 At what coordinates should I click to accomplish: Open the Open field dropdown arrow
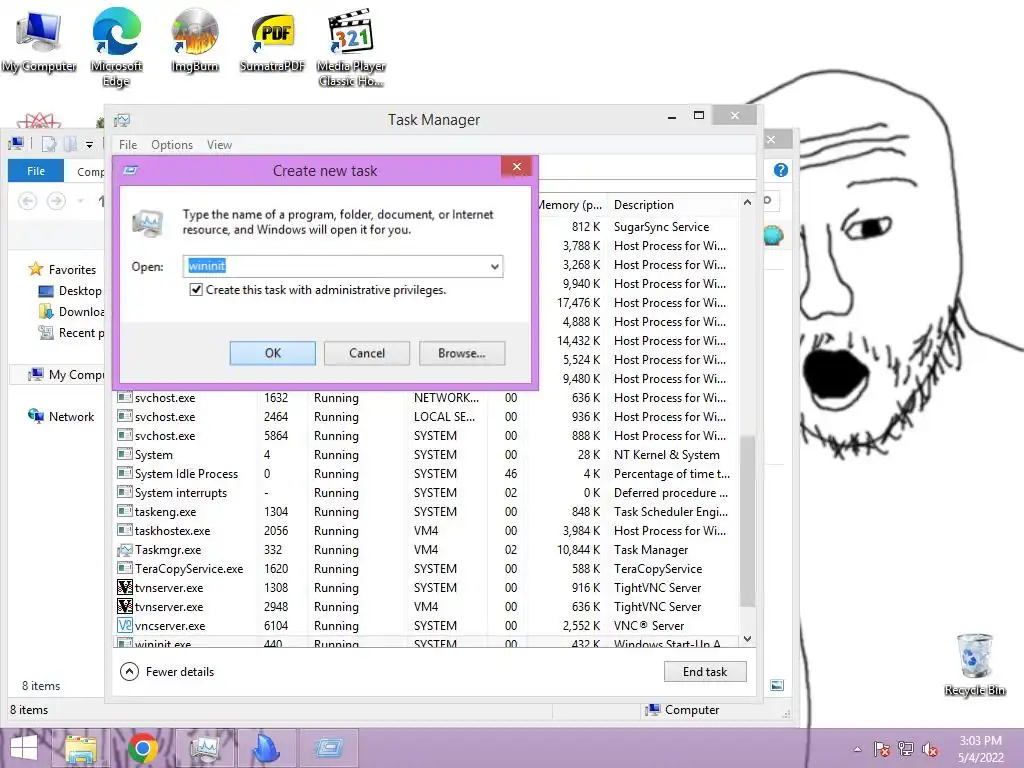494,266
